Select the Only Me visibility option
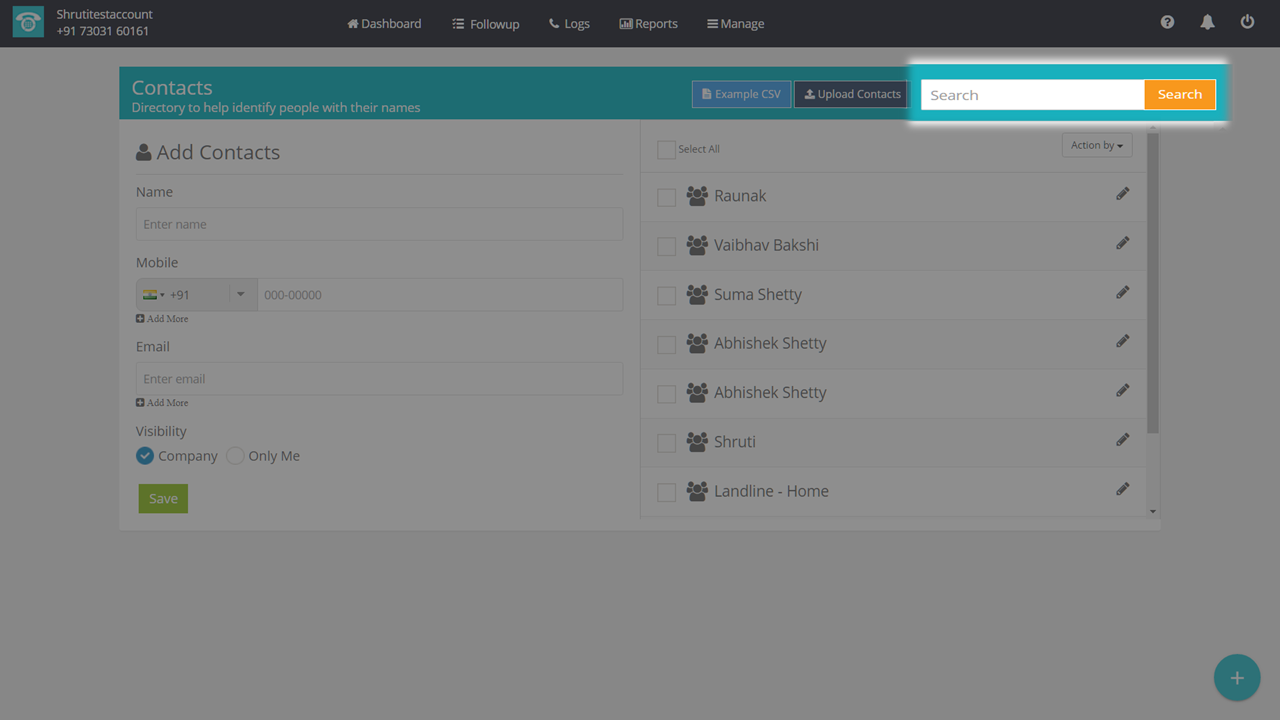 point(235,456)
